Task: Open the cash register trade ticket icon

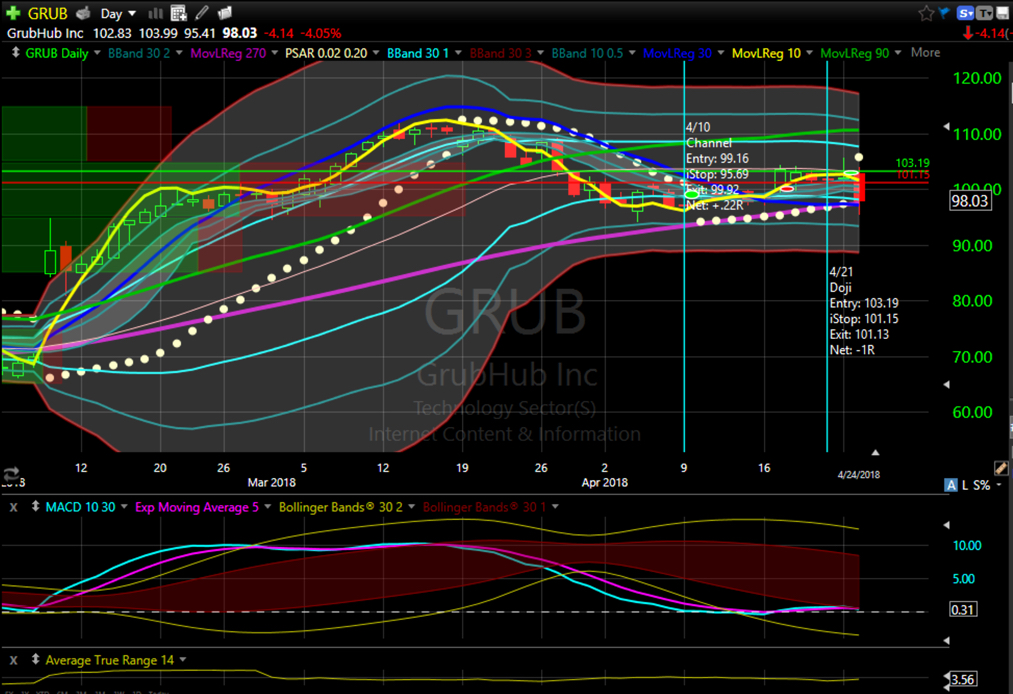Action: click(83, 13)
